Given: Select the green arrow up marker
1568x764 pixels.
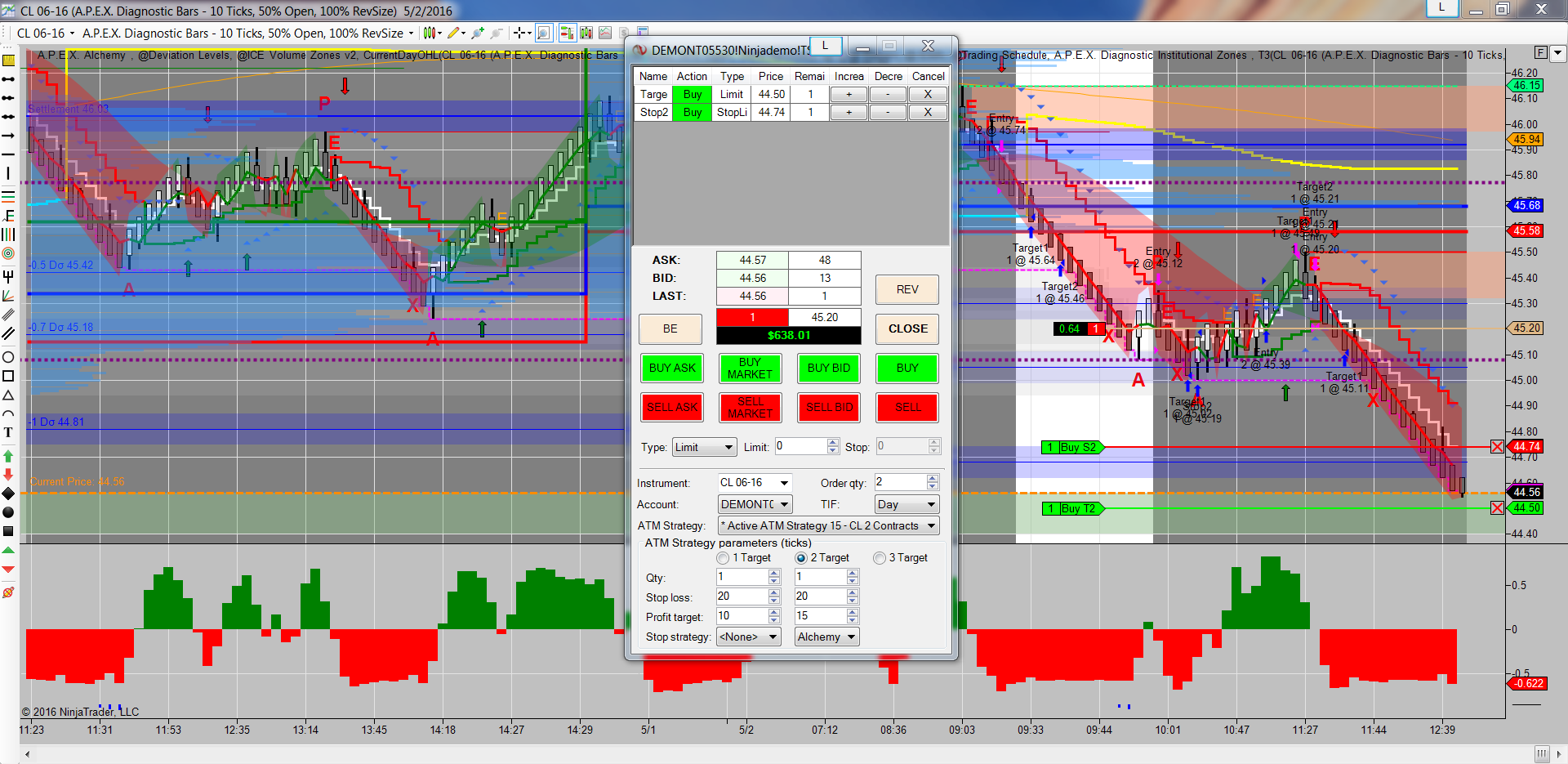Looking at the screenshot, I should pyautogui.click(x=8, y=456).
